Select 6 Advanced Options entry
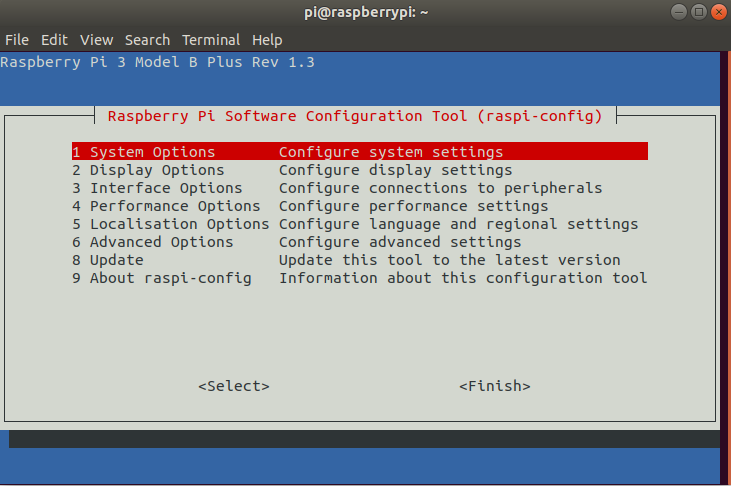Image resolution: width=731 pixels, height=486 pixels. [359, 242]
